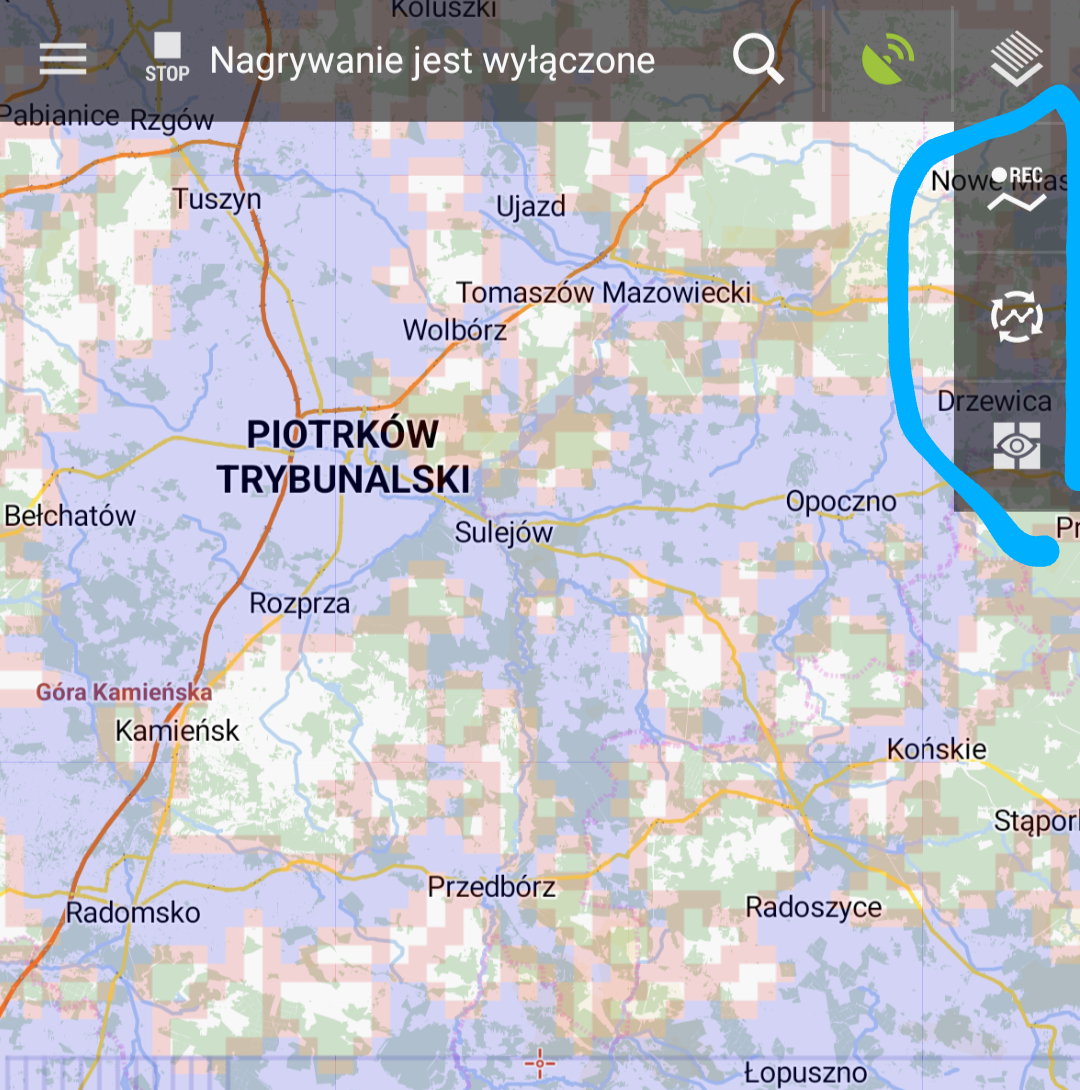Screen dimensions: 1080x1090
Task: Click the Bełchatów town label
Action: pyautogui.click(x=70, y=516)
